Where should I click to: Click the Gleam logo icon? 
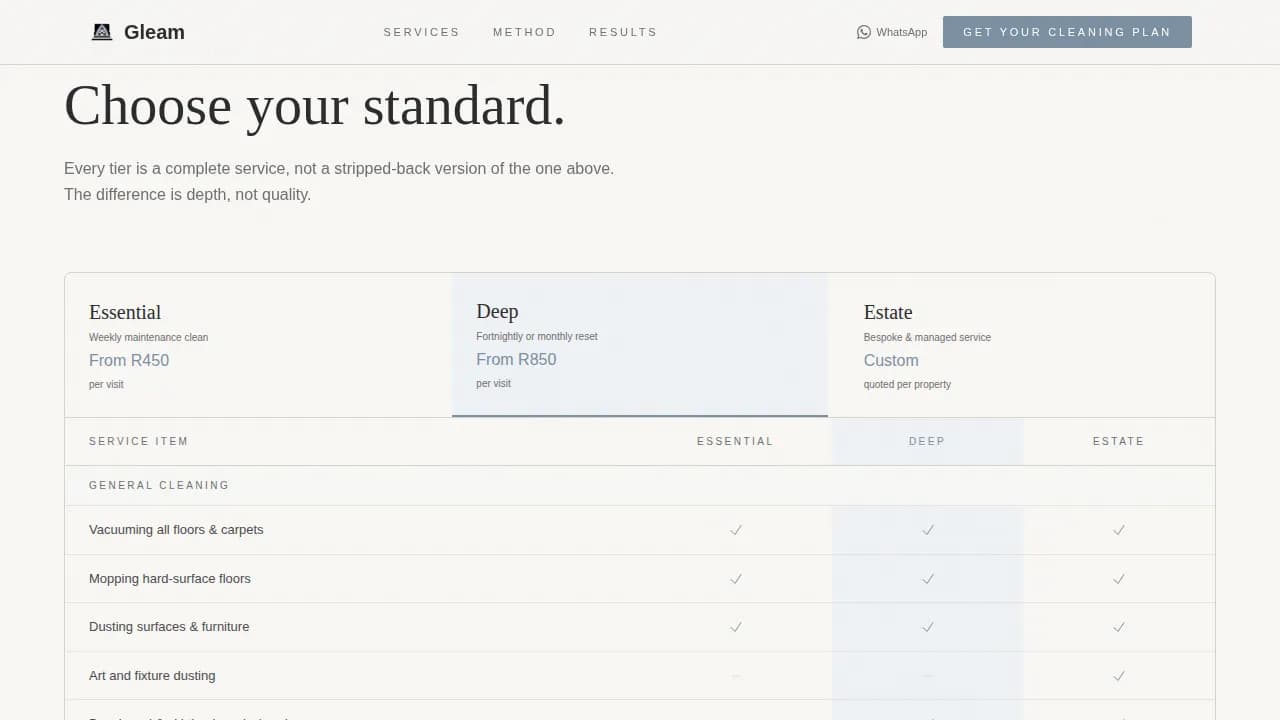[x=101, y=31]
